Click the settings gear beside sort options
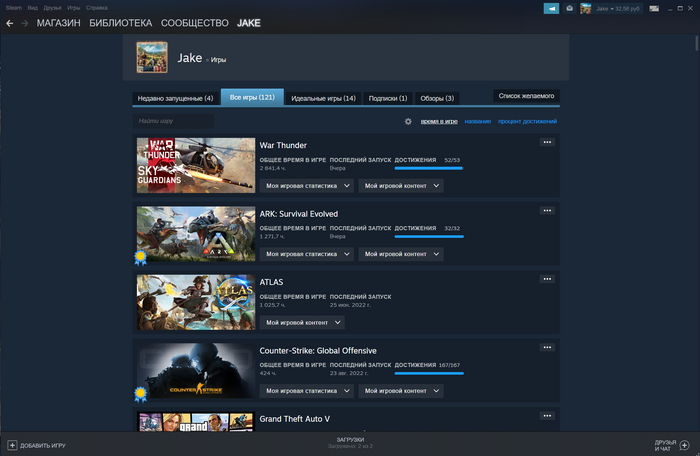This screenshot has width=700, height=456. pyautogui.click(x=408, y=121)
